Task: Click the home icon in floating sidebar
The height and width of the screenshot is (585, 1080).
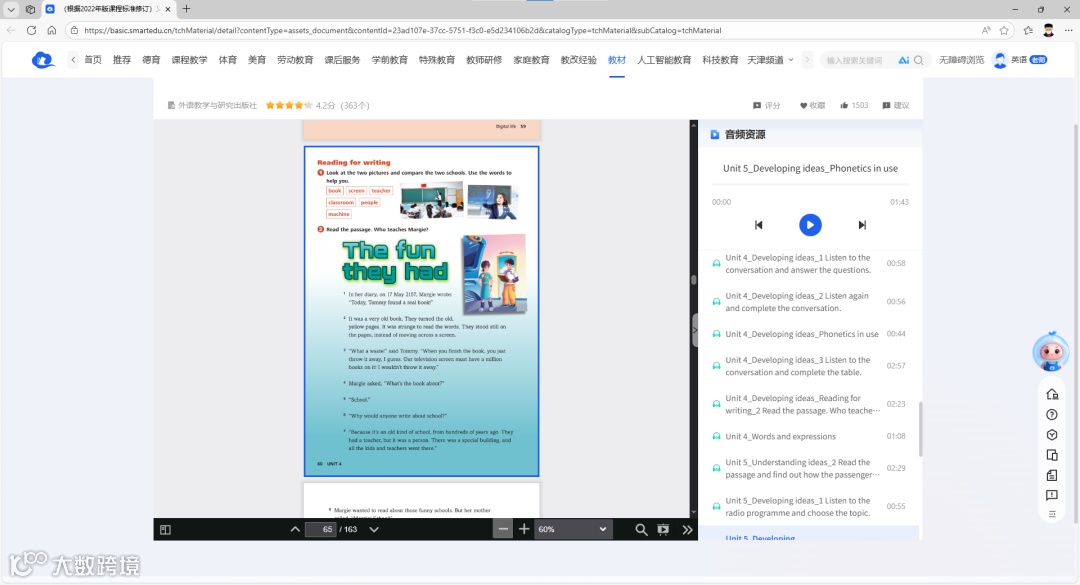Action: pyautogui.click(x=1052, y=394)
